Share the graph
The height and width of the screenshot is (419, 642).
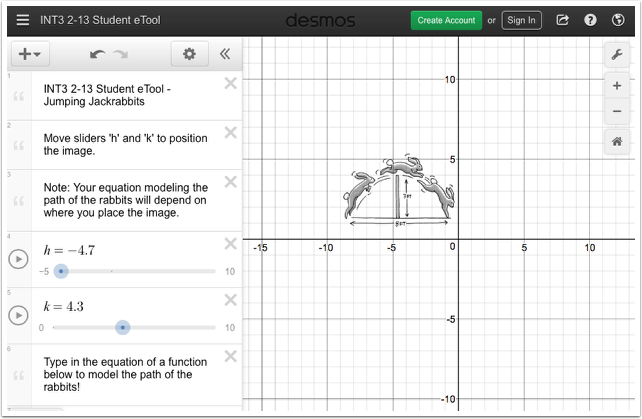coord(563,20)
